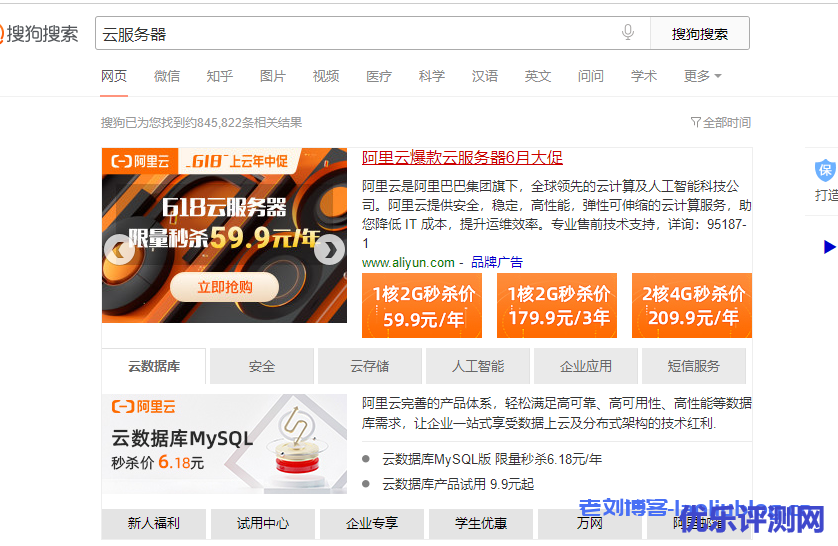
Task: Select the 云数据库 product tab
Action: 154,366
